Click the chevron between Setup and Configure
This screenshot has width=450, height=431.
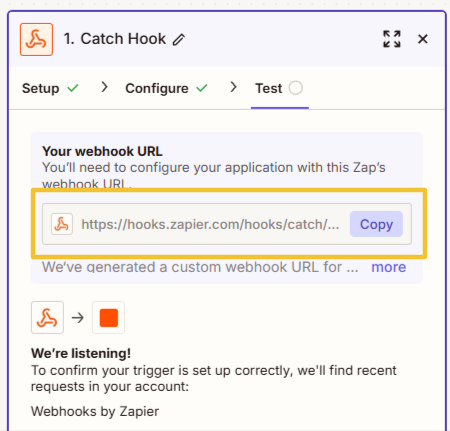[105, 87]
